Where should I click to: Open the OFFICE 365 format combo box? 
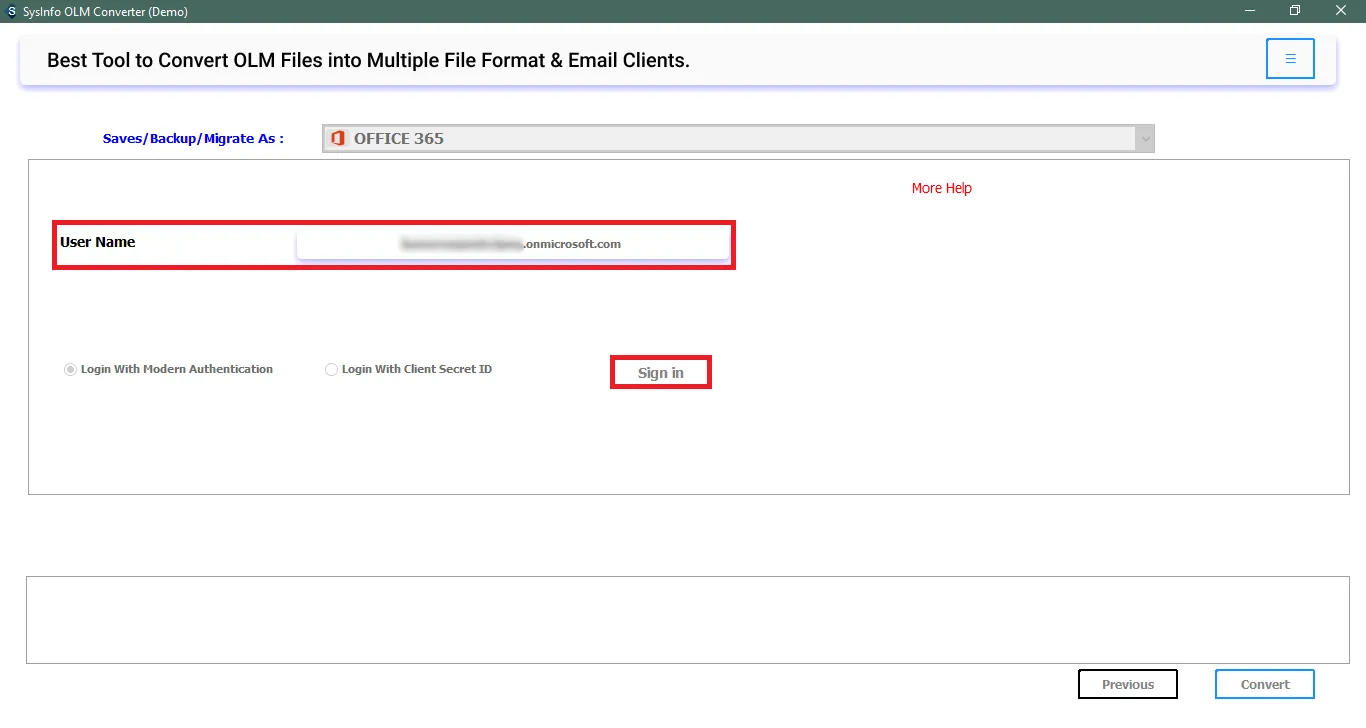click(730, 139)
